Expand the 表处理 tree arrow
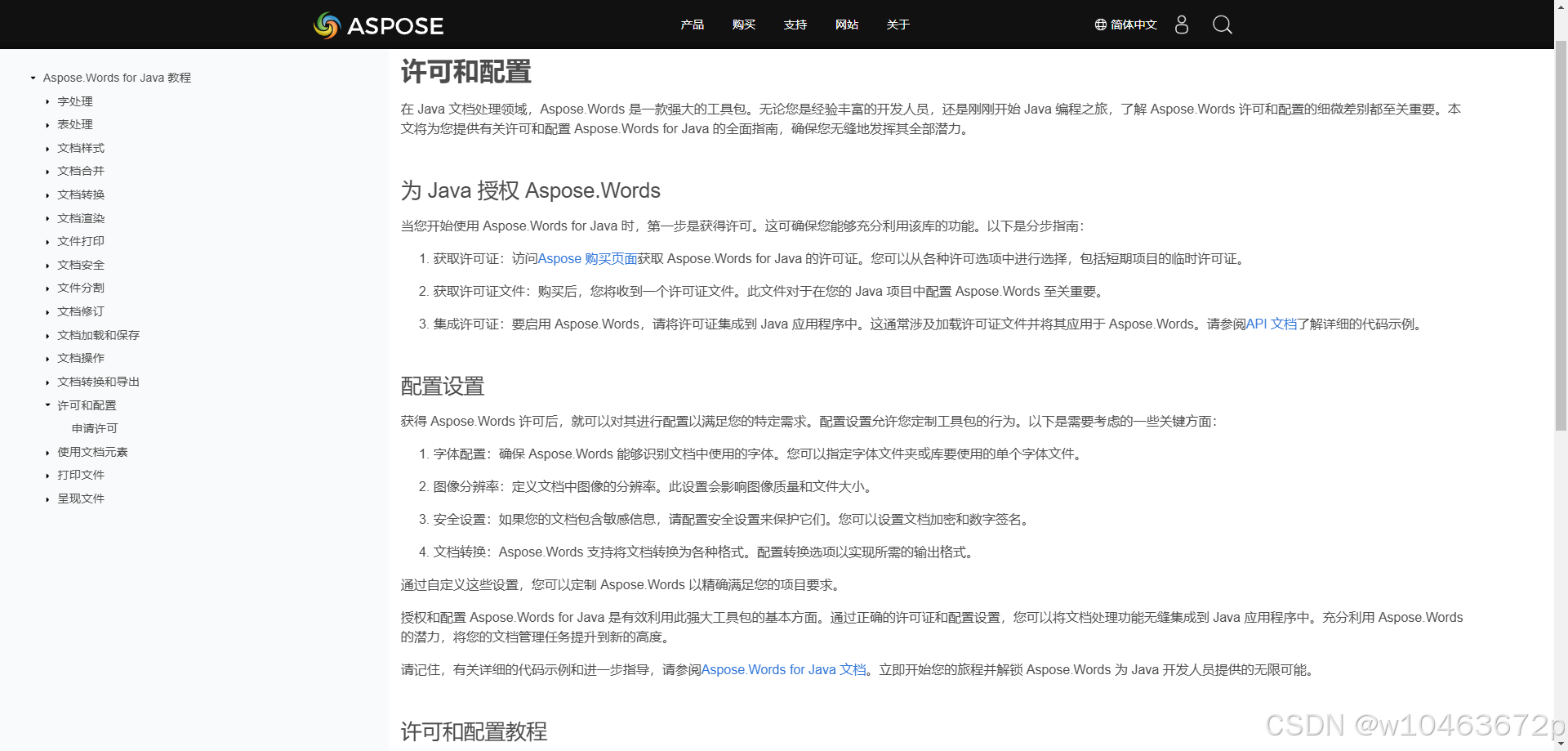This screenshot has width=1568, height=751. click(x=47, y=125)
